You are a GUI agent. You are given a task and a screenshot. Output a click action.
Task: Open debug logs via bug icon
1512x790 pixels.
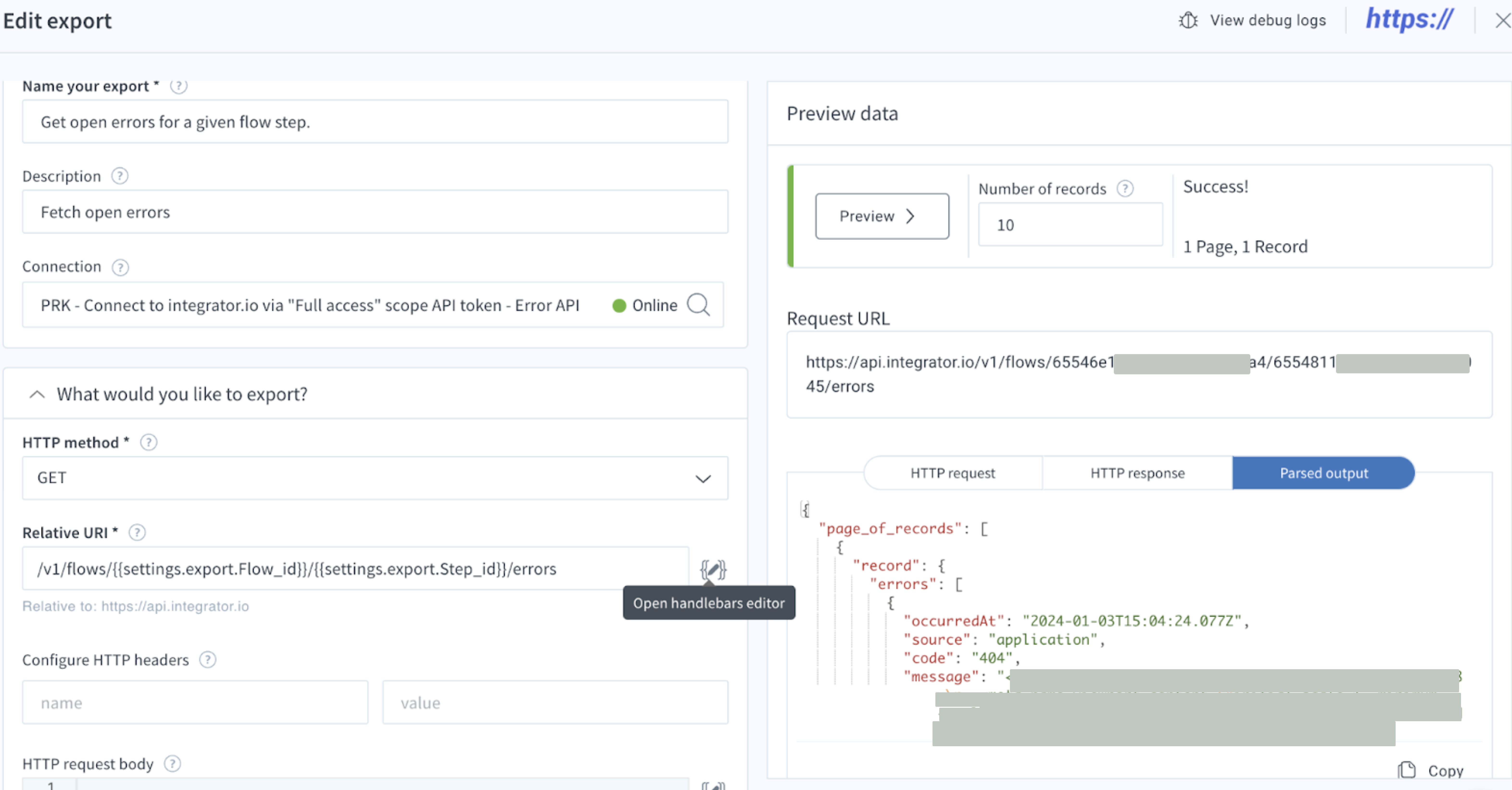pos(1188,20)
